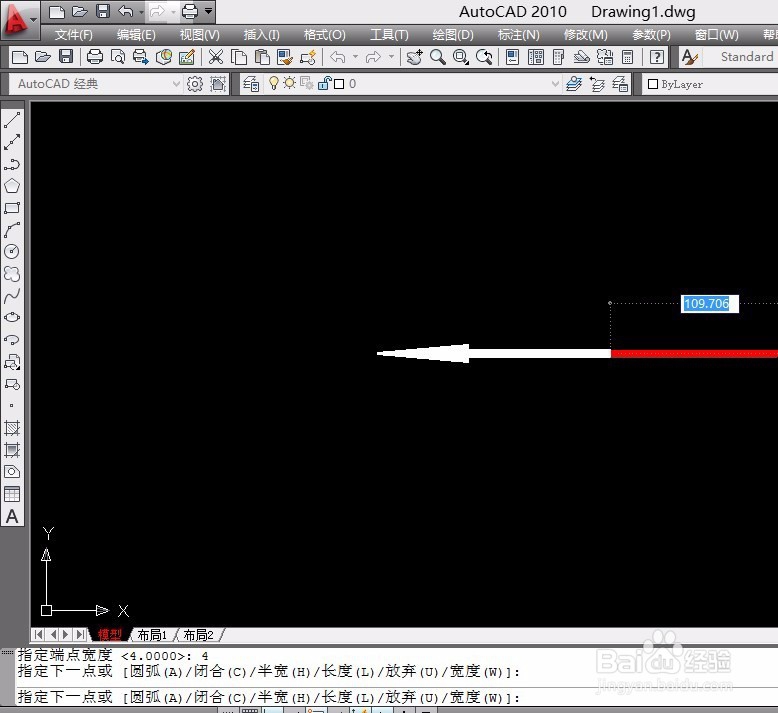The width and height of the screenshot is (778, 713).
Task: Select the Circle tool
Action: (x=12, y=252)
